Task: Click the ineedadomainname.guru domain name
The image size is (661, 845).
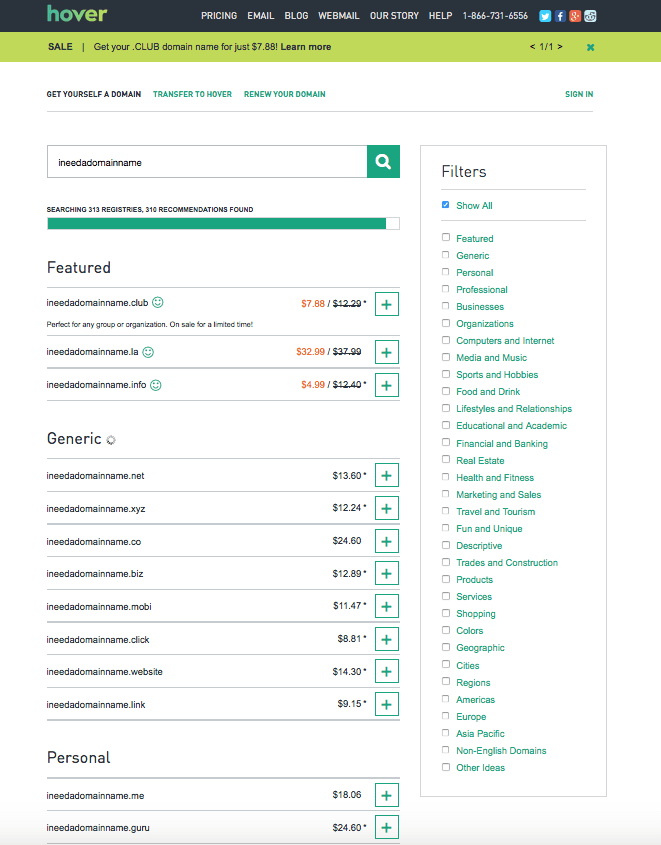Action: [x=98, y=828]
